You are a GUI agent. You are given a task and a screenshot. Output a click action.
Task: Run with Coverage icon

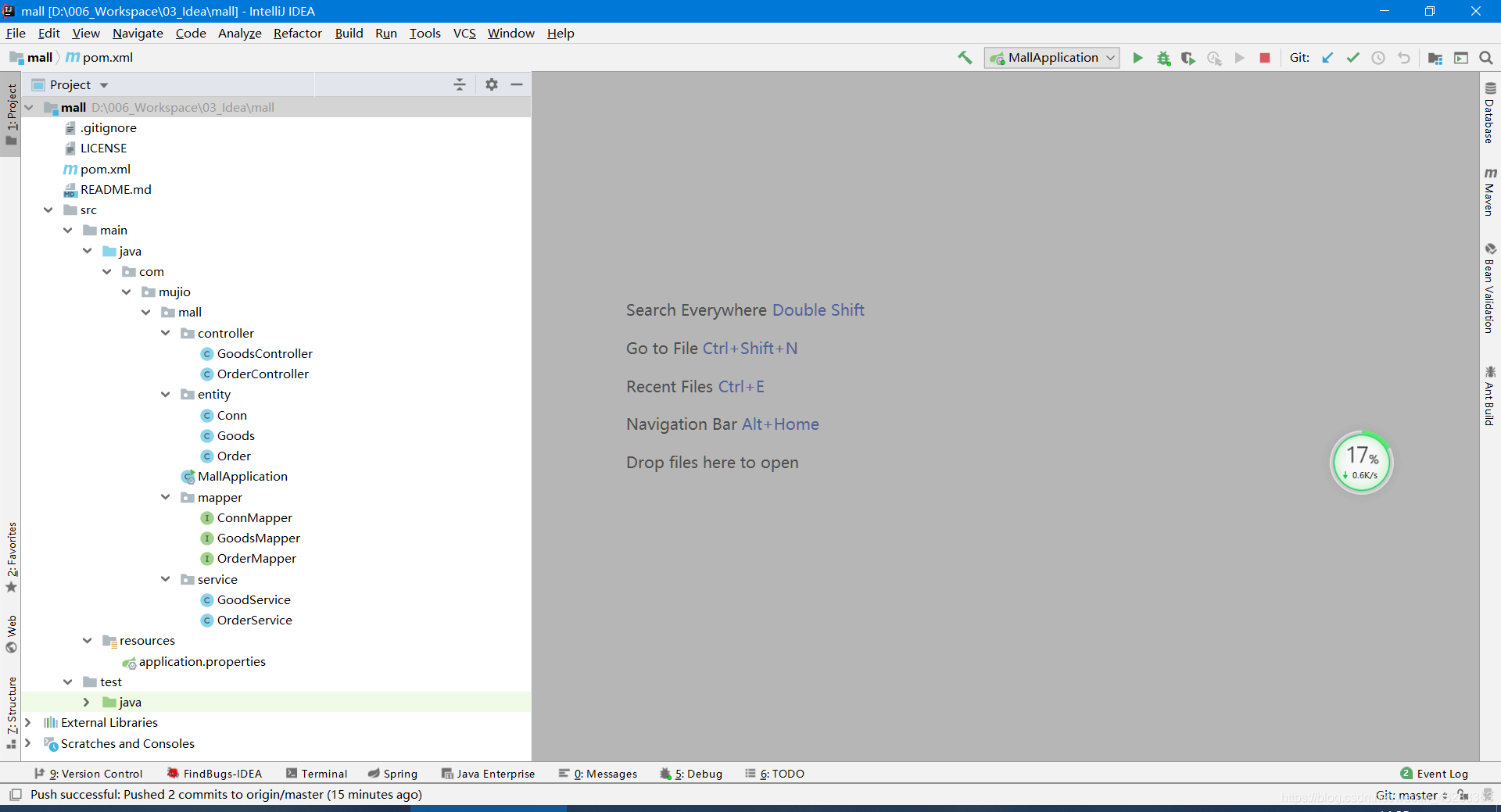1188,58
